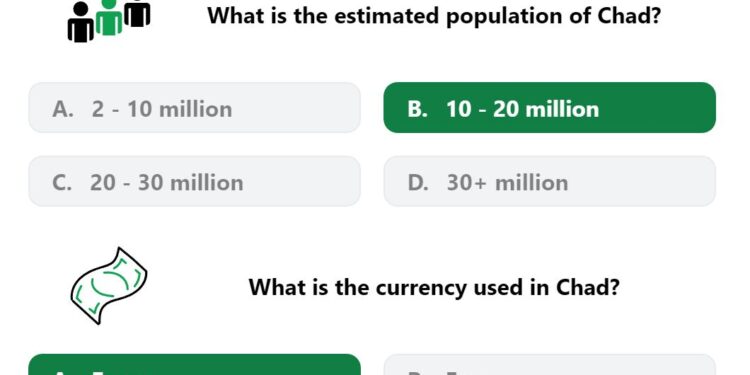750x375 pixels.
Task: Pick answer D. 30+ million
Action: tap(550, 181)
